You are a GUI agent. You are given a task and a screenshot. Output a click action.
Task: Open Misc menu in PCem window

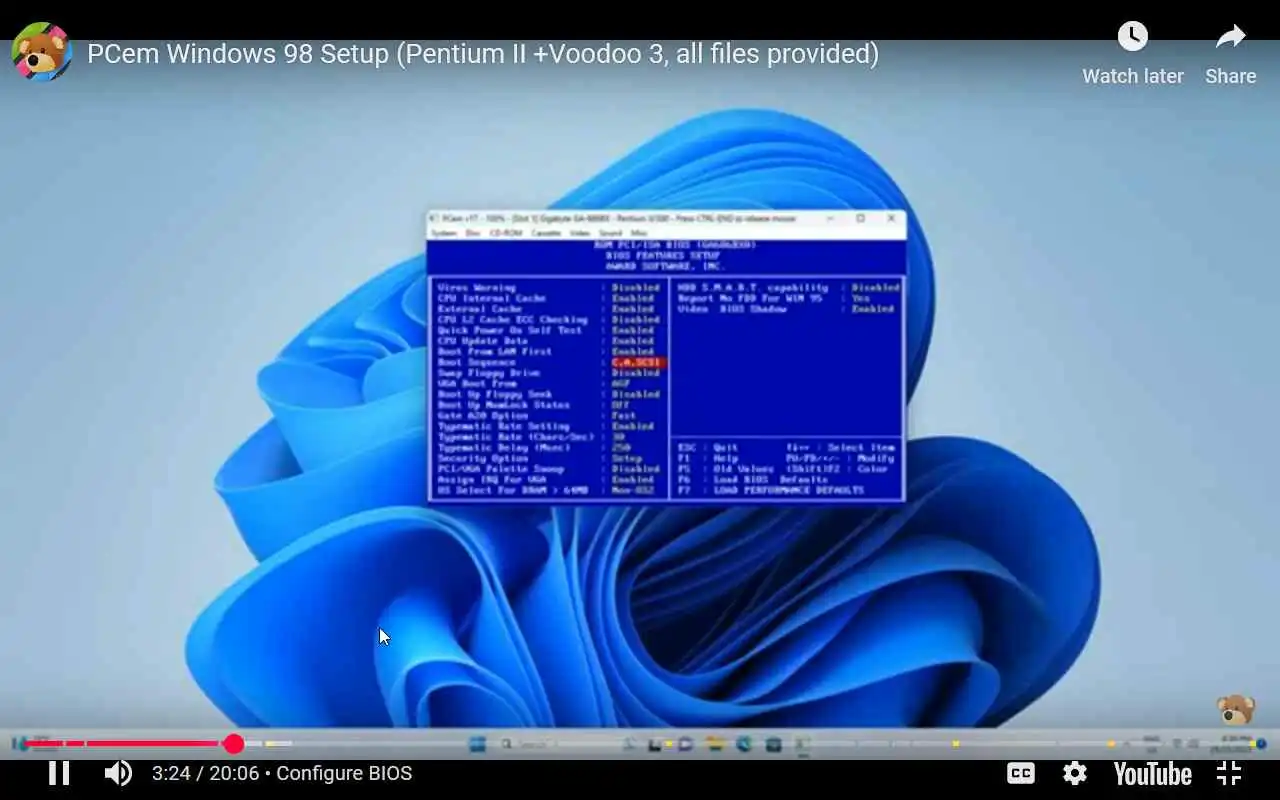(x=638, y=233)
